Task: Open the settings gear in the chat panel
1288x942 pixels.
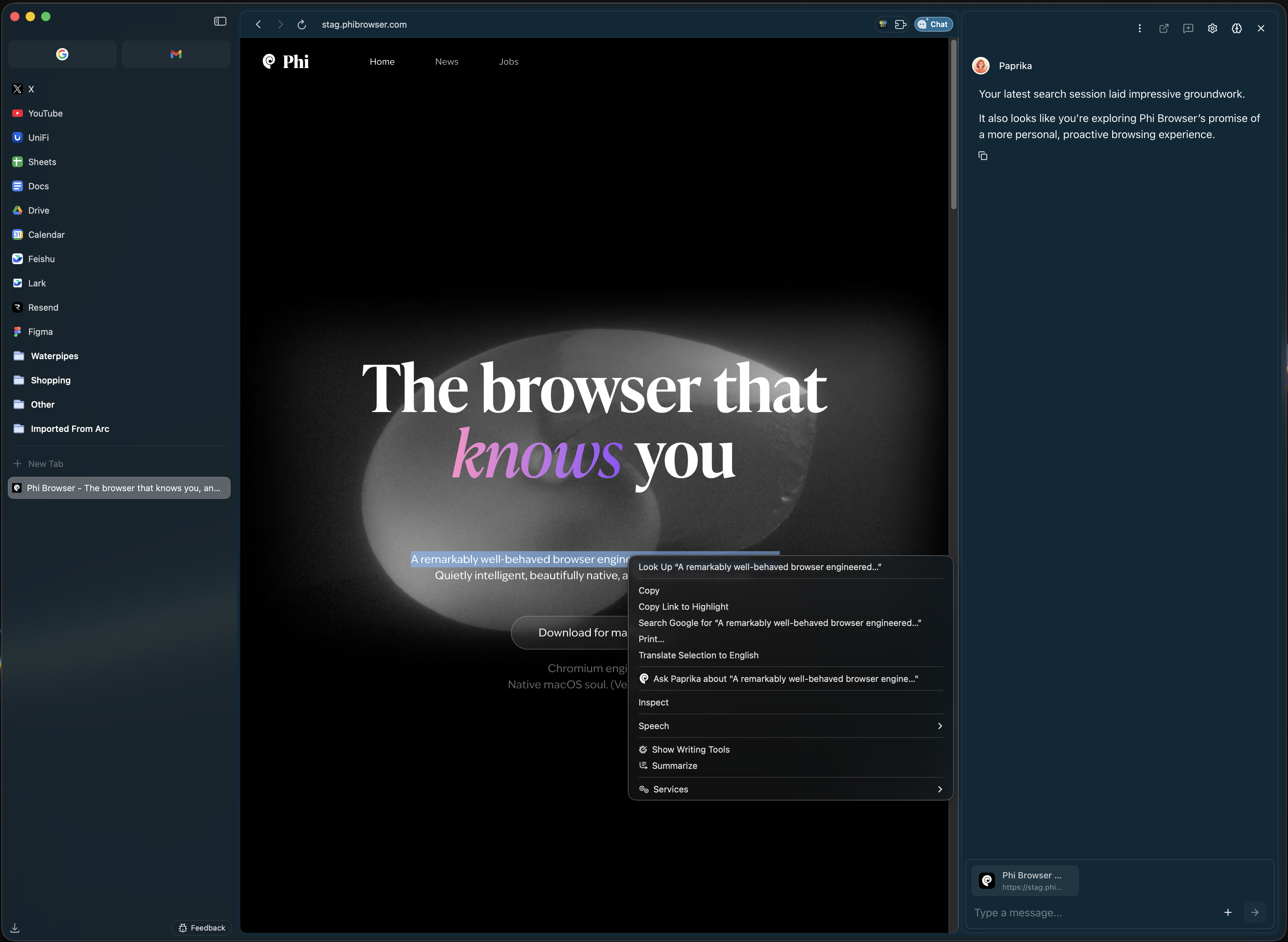Action: click(x=1213, y=28)
